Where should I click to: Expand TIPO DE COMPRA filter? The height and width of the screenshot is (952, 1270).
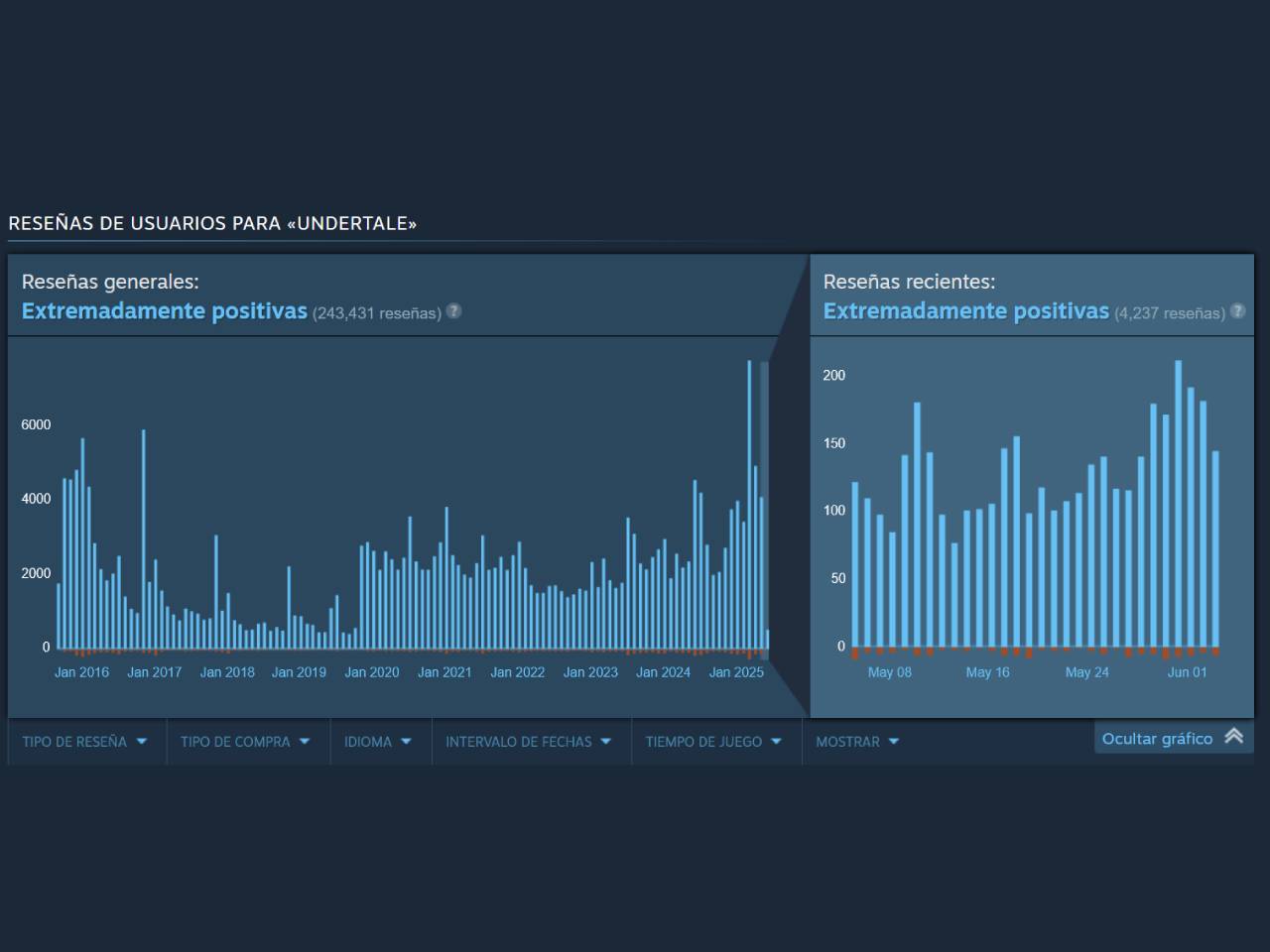246,742
